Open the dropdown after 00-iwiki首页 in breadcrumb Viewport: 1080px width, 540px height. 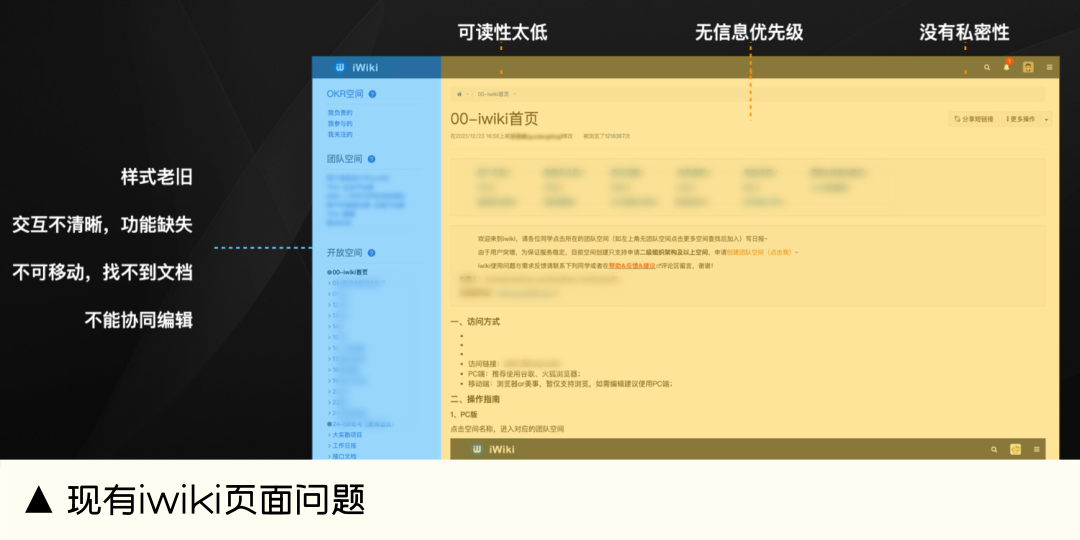pos(514,94)
